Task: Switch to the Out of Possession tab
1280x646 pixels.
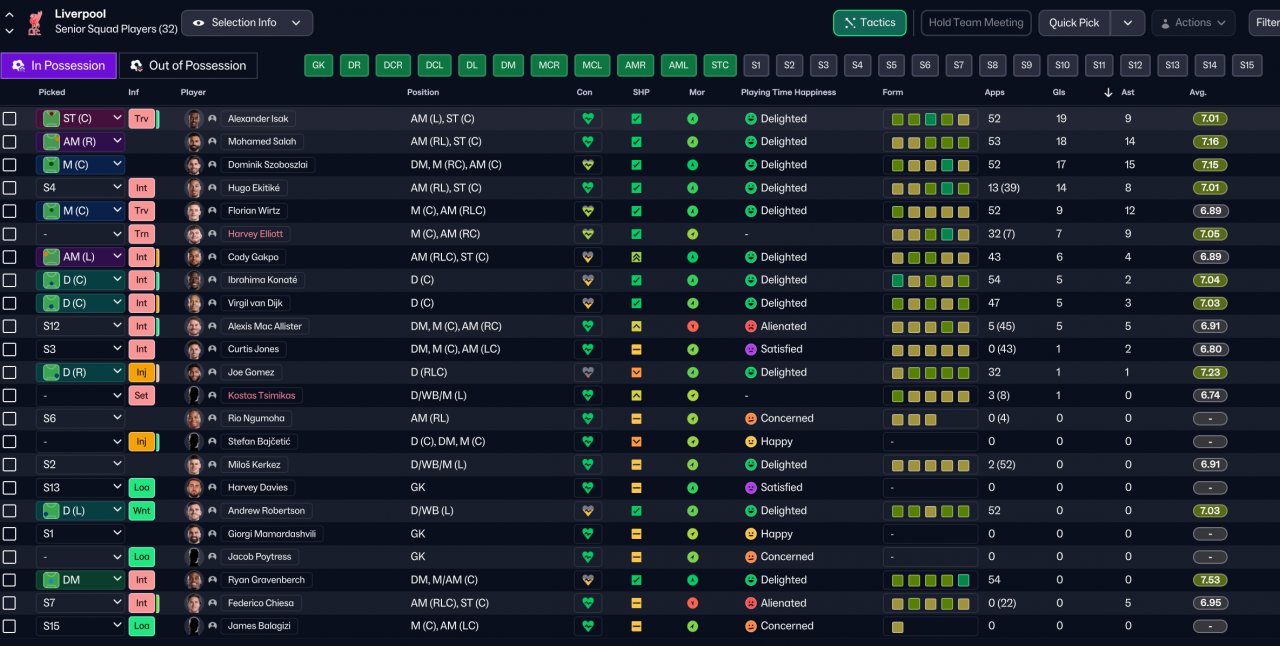Action: (x=188, y=66)
